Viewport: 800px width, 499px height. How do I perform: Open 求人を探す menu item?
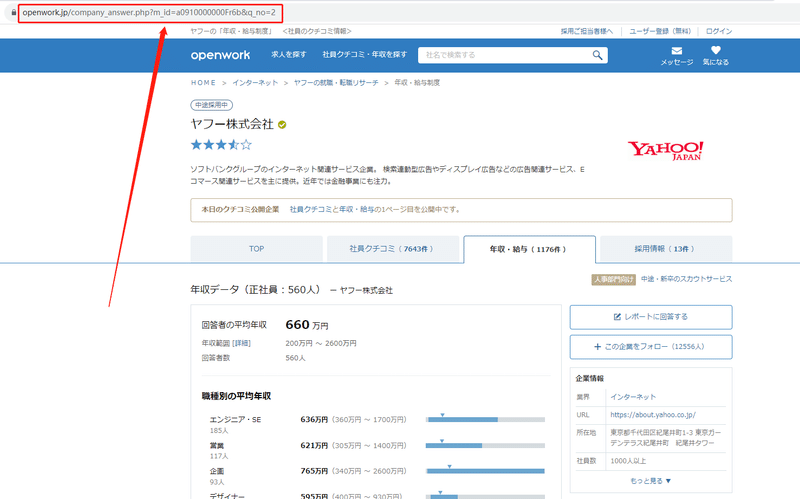289,55
